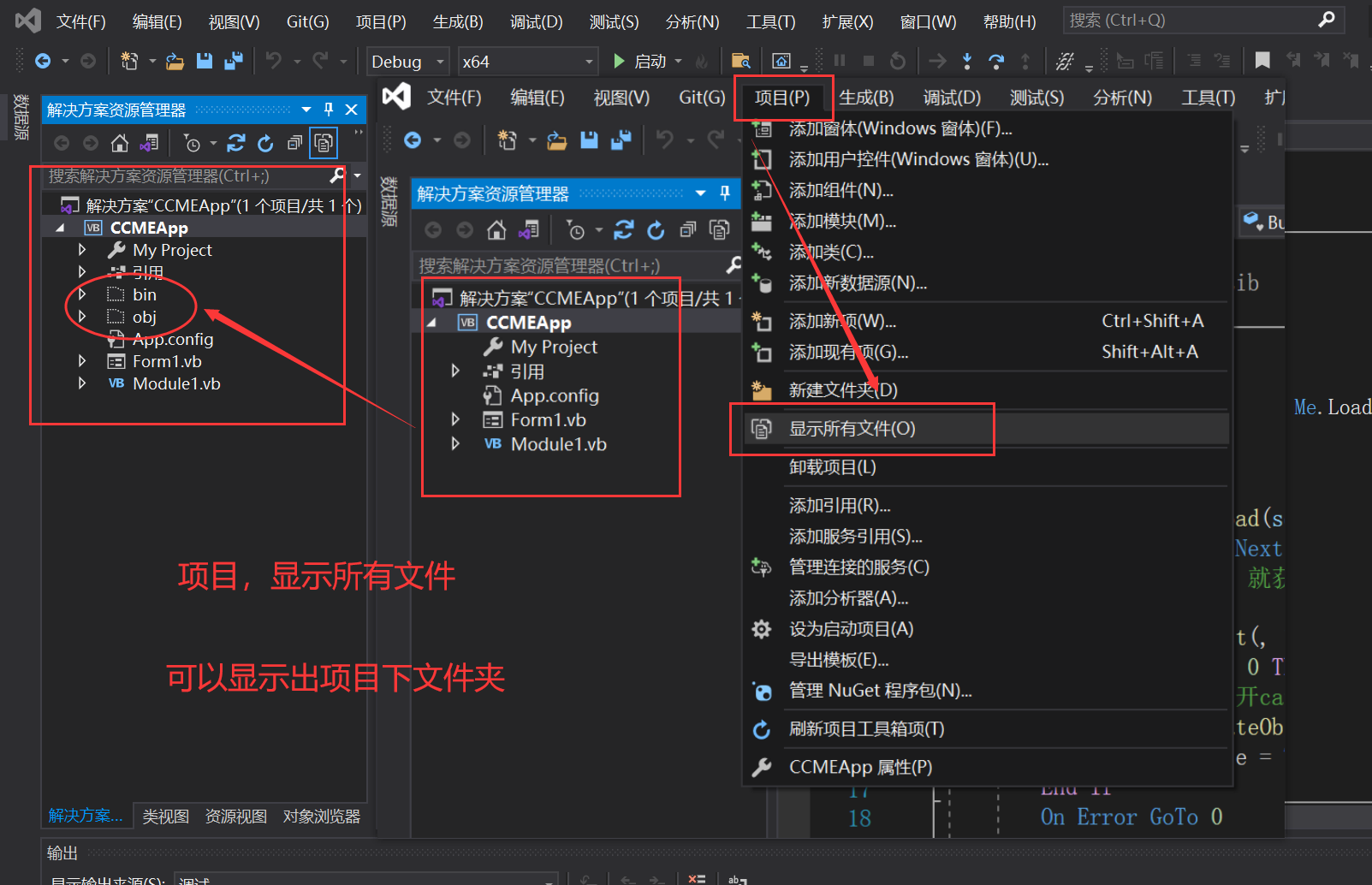The image size is (1372, 885).
Task: Click the Step Into debug icon
Action: click(x=967, y=61)
